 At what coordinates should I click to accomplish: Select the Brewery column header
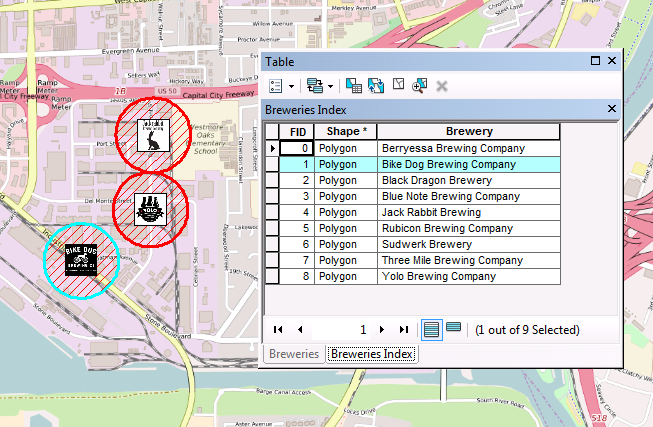click(469, 132)
